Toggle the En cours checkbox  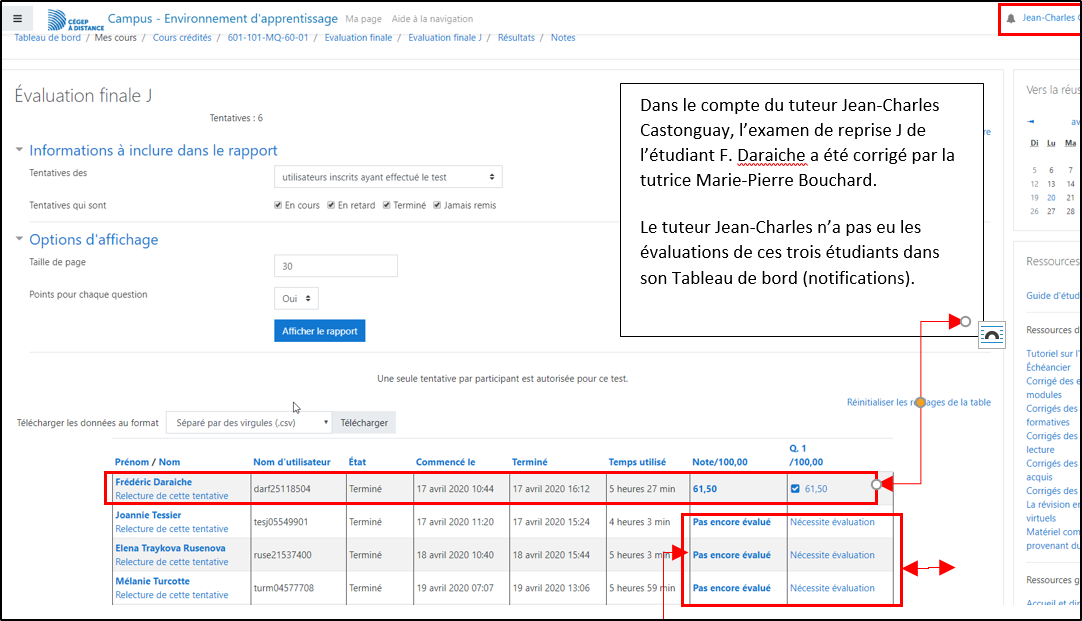point(279,206)
